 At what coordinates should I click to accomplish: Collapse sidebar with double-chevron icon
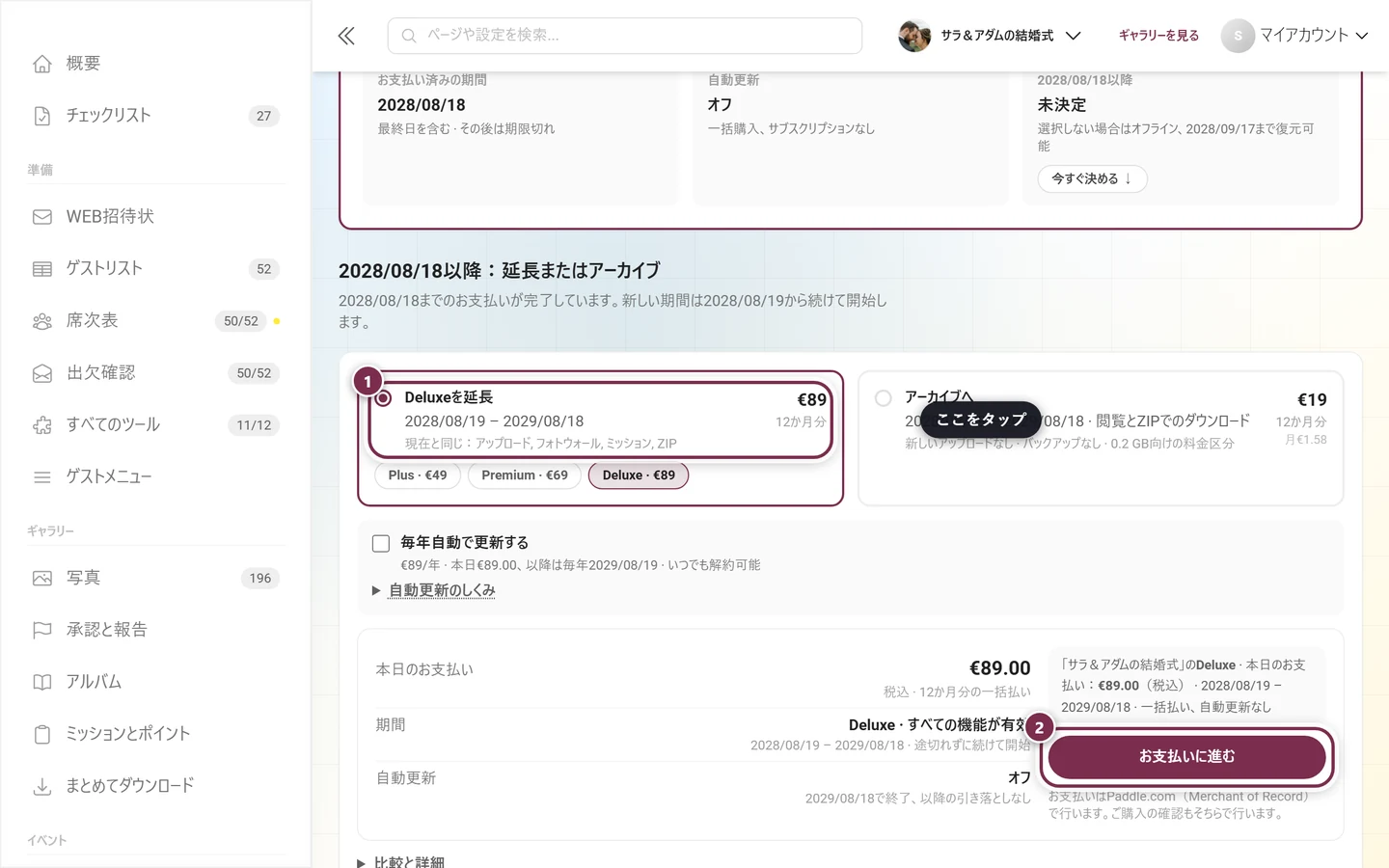click(x=346, y=36)
